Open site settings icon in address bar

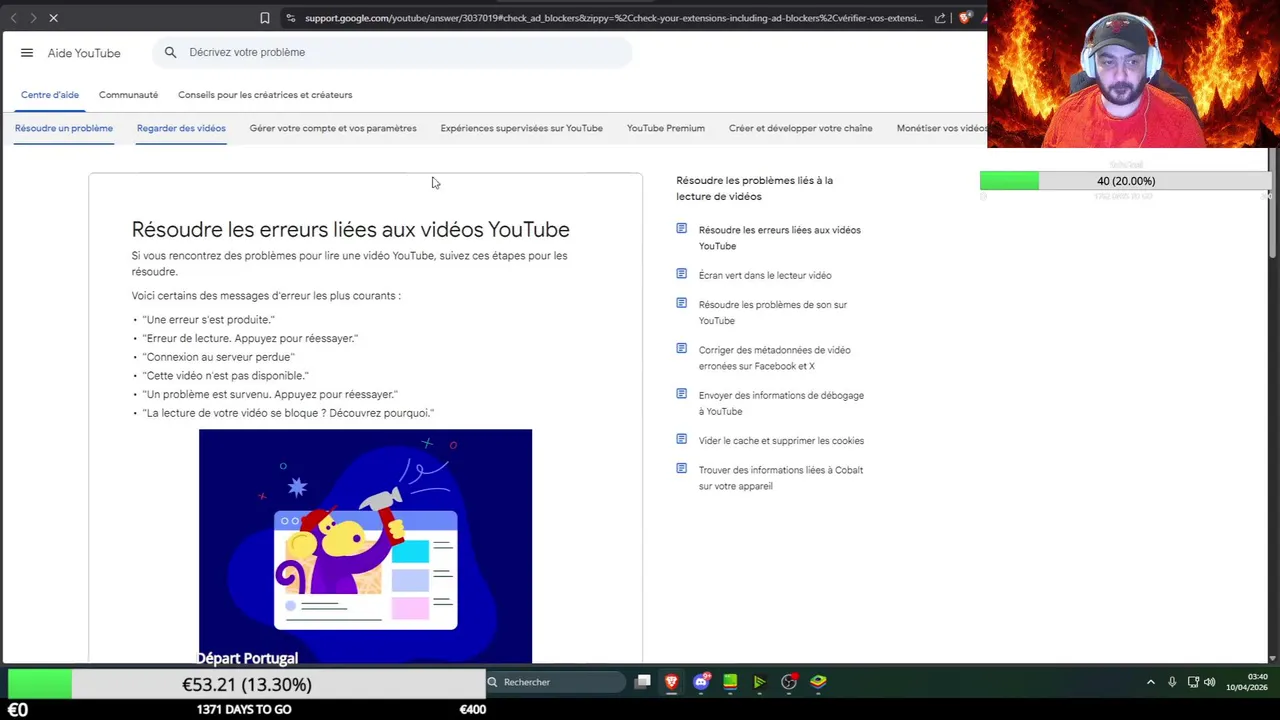[x=290, y=18]
